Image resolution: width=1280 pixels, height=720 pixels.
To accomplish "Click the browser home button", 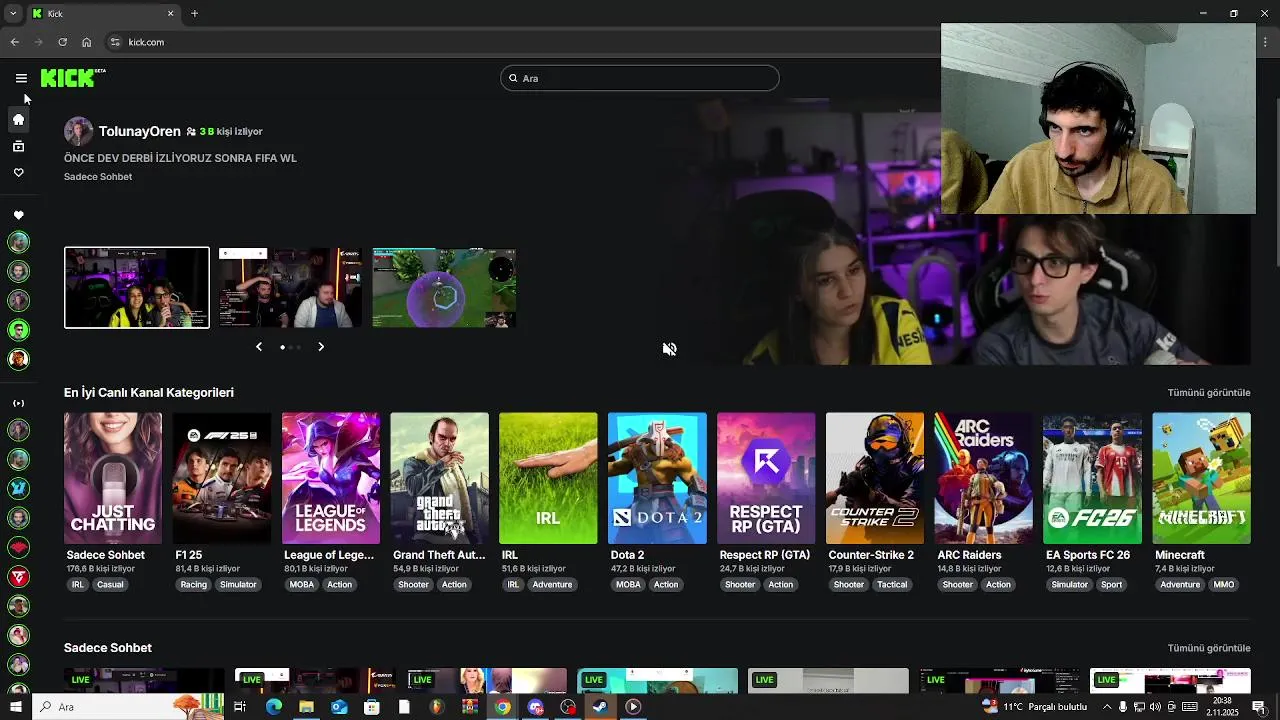I will pos(86,42).
